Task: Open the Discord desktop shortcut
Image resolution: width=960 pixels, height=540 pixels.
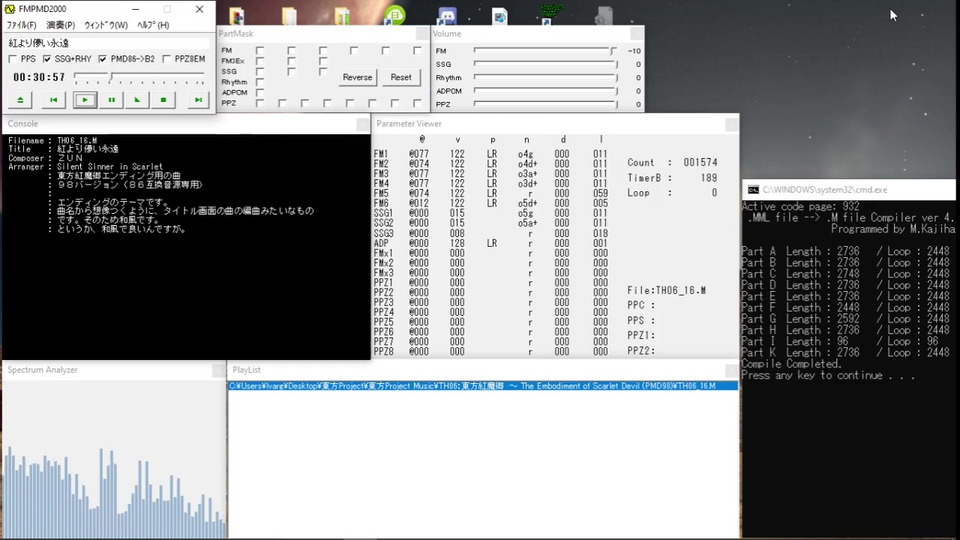Action: [448, 15]
